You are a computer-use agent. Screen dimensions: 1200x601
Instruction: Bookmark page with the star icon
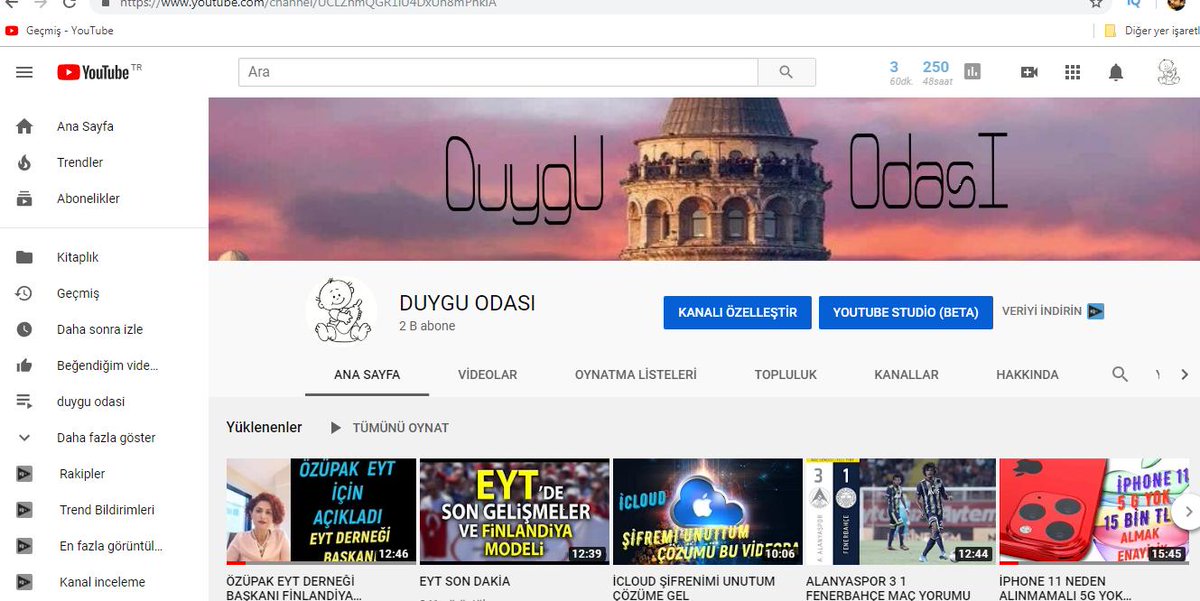1096,3
